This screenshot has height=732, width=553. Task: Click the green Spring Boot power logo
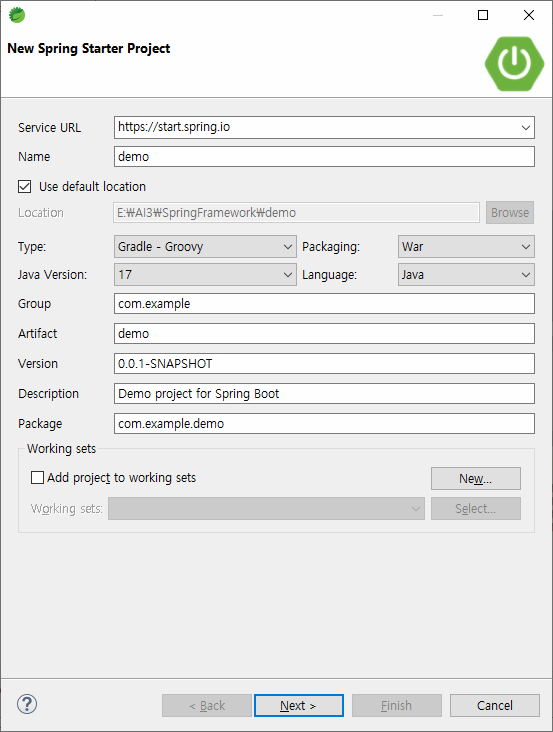pyautogui.click(x=514, y=63)
